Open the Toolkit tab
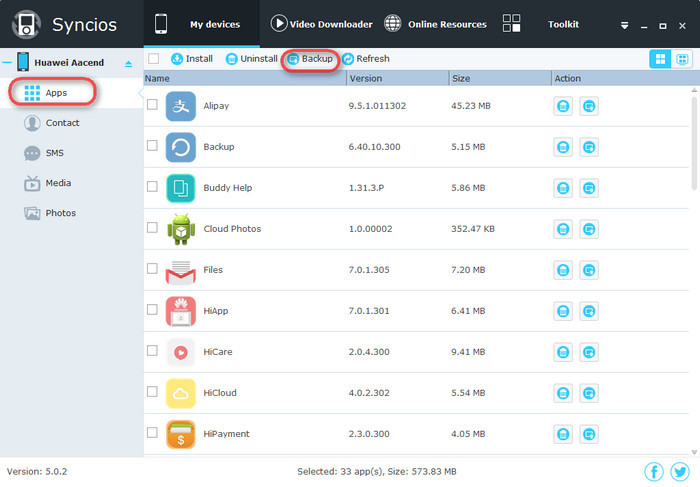The width and height of the screenshot is (700, 487). click(541, 24)
